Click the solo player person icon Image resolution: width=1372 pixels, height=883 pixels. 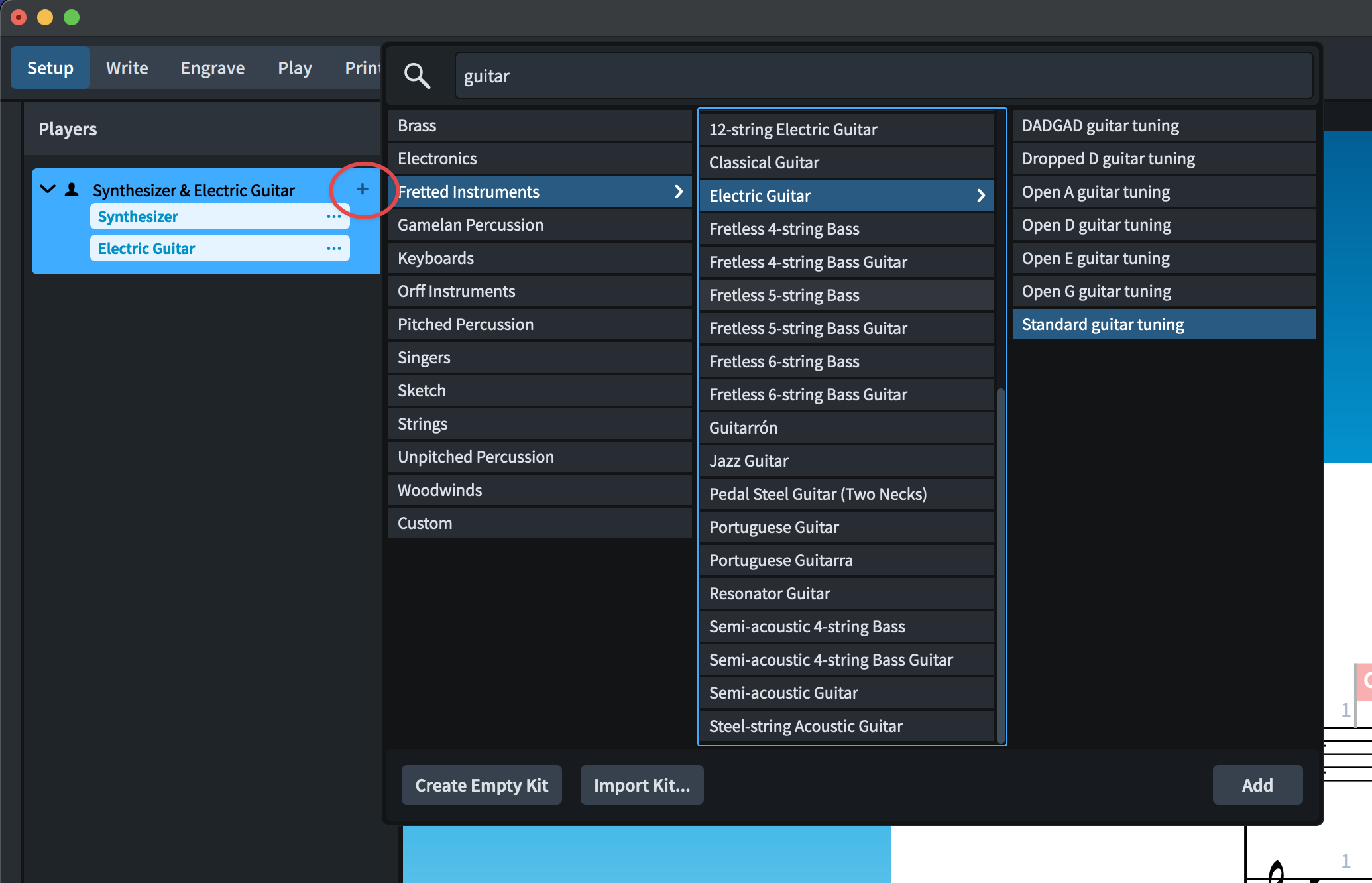pos(72,190)
